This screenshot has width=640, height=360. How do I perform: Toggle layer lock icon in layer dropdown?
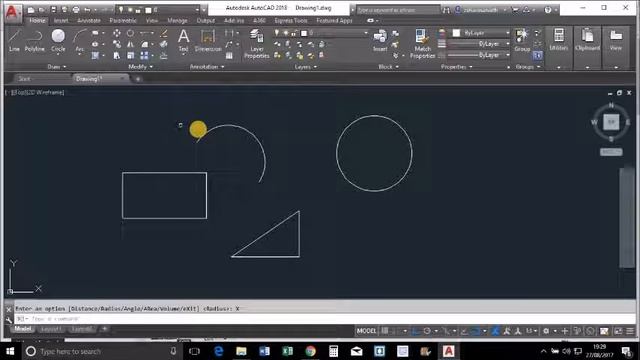(x=294, y=33)
